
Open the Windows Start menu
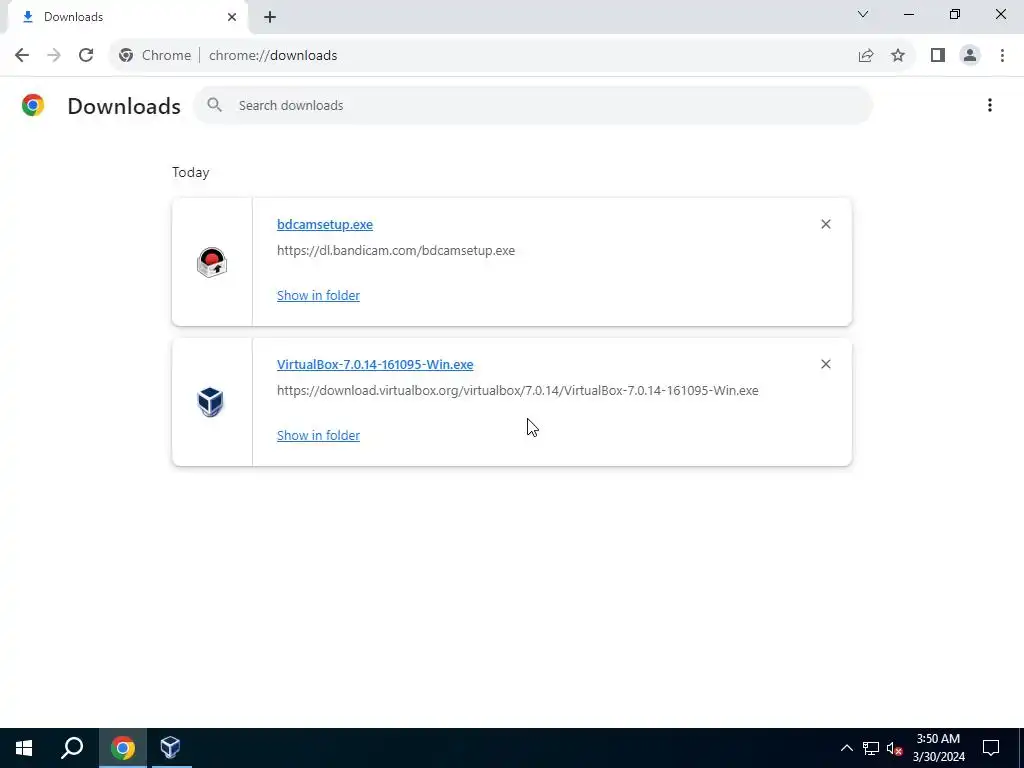click(x=24, y=748)
